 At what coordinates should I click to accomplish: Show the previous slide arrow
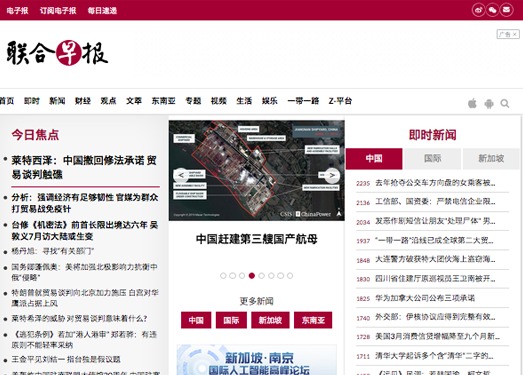(x=180, y=175)
